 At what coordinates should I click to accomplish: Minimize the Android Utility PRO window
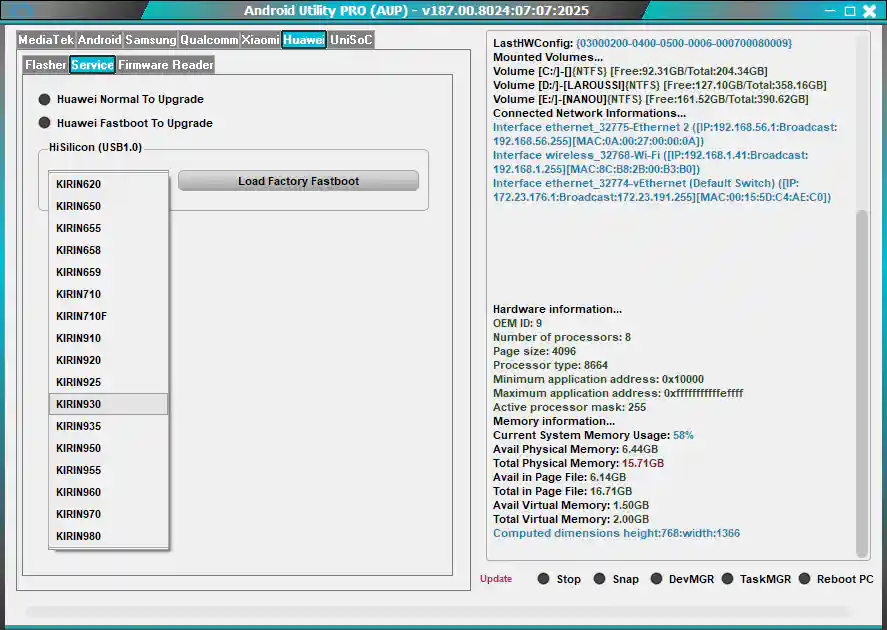830,11
